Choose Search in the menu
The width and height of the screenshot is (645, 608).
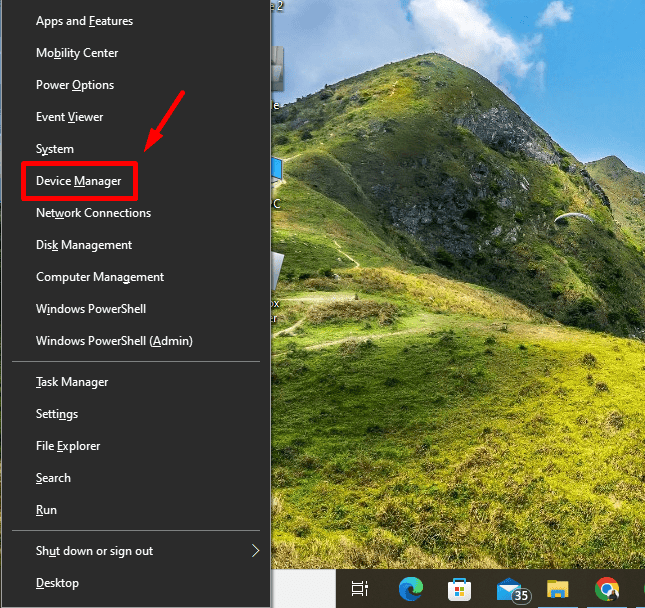(136, 478)
